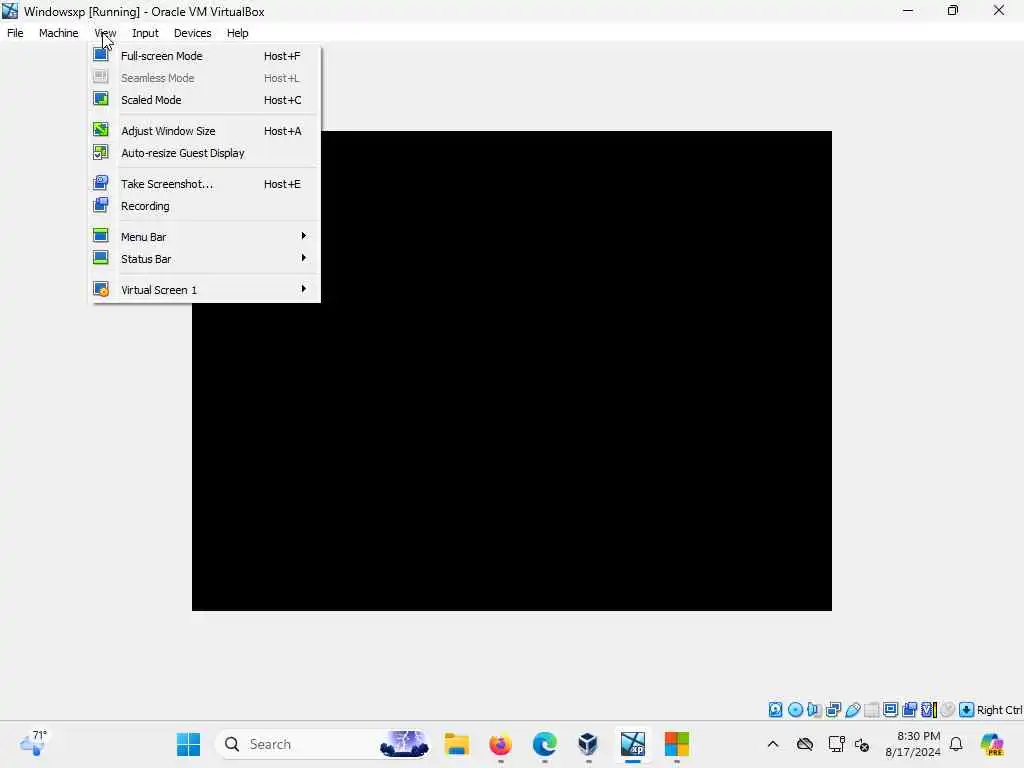This screenshot has width=1024, height=768.
Task: Open Microsoft Edge from taskbar
Action: tap(544, 744)
